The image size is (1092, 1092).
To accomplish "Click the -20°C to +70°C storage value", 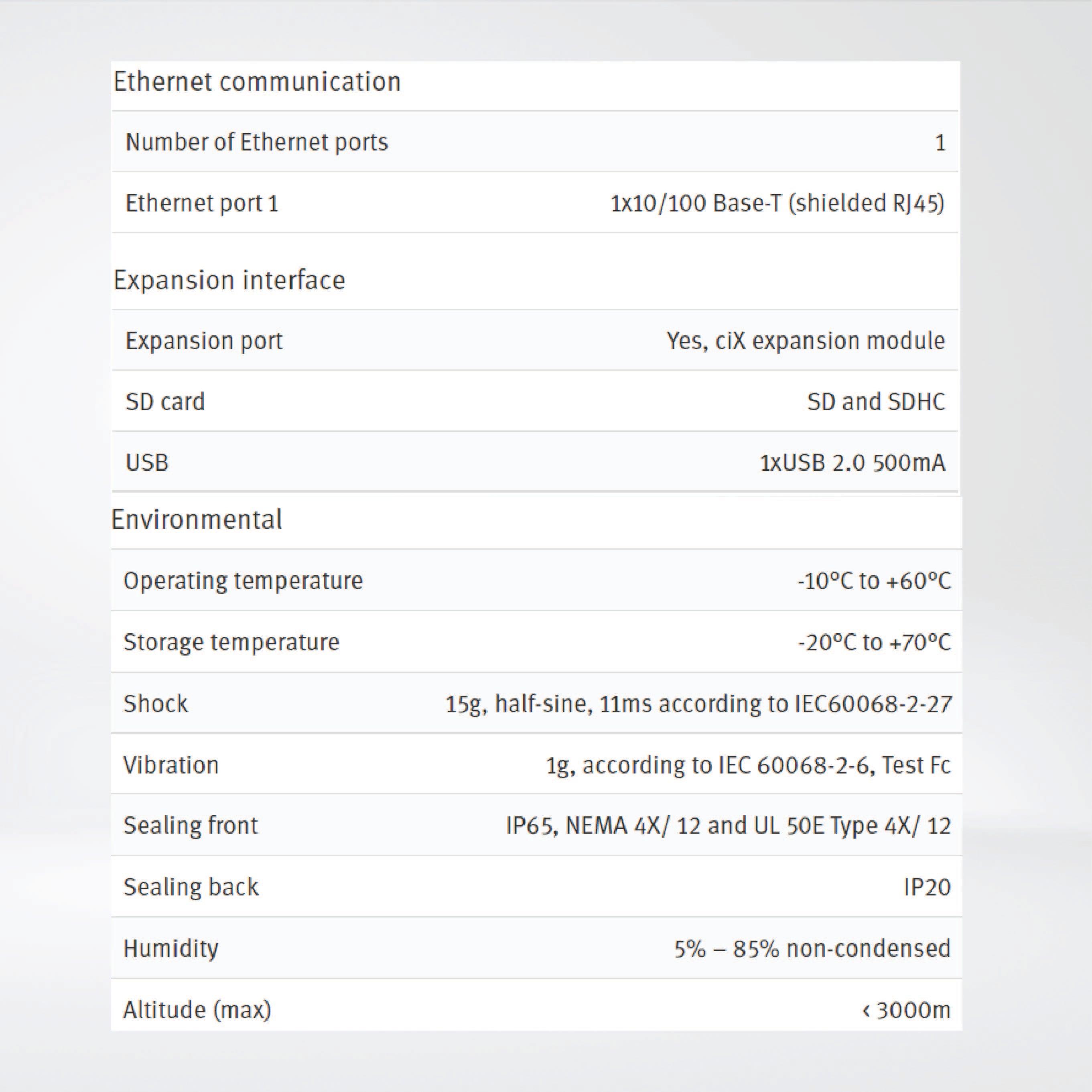I will pyautogui.click(x=874, y=642).
